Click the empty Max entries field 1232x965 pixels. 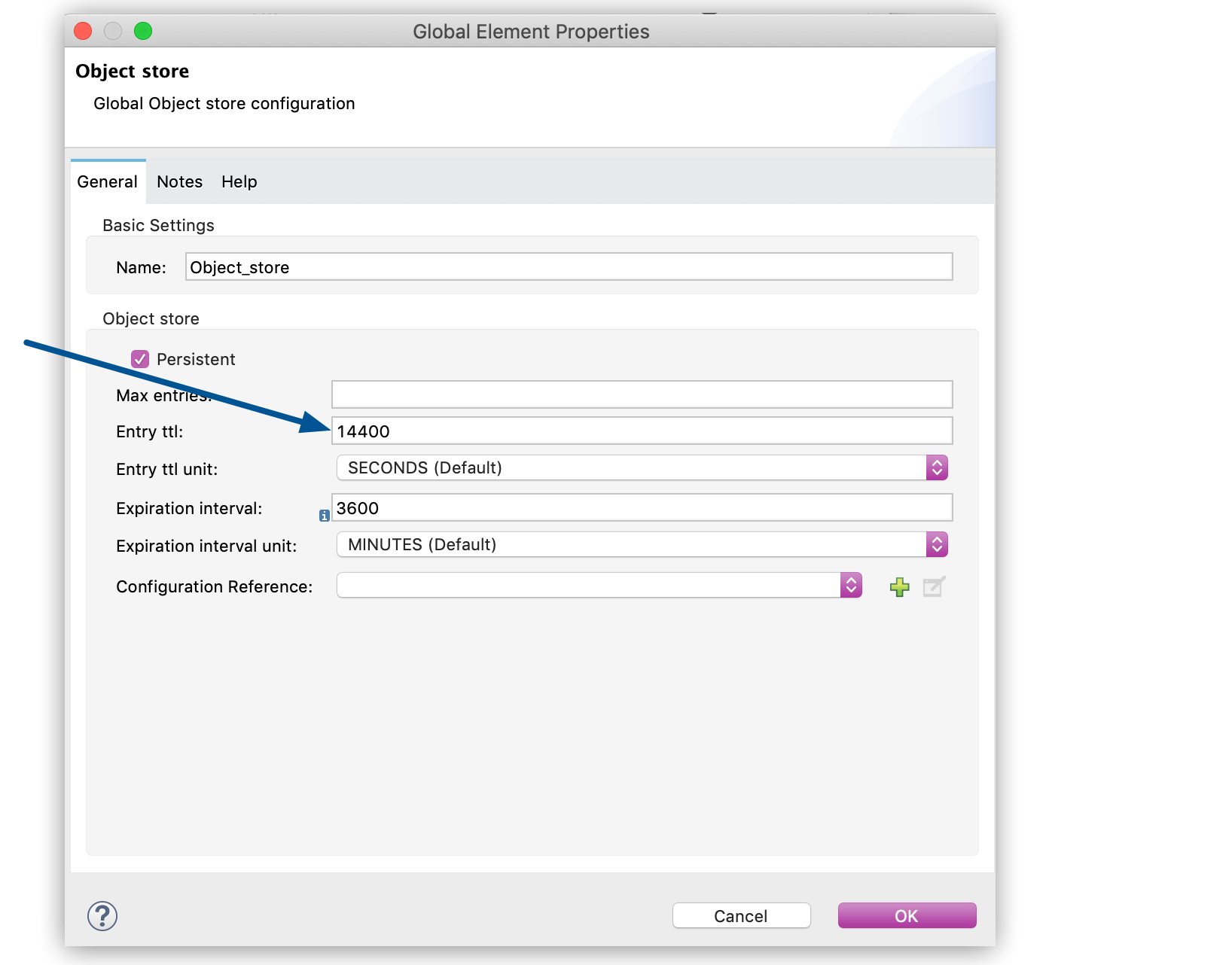pos(641,394)
